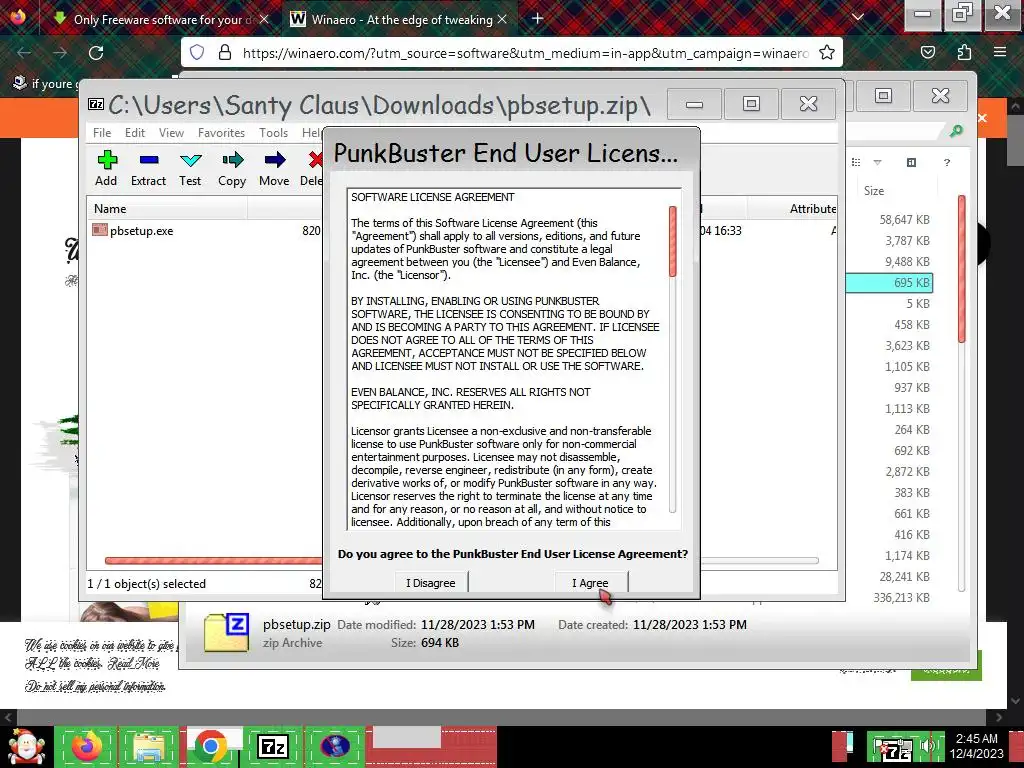
Task: Click the Firefox back arrow
Action: click(x=24, y=53)
